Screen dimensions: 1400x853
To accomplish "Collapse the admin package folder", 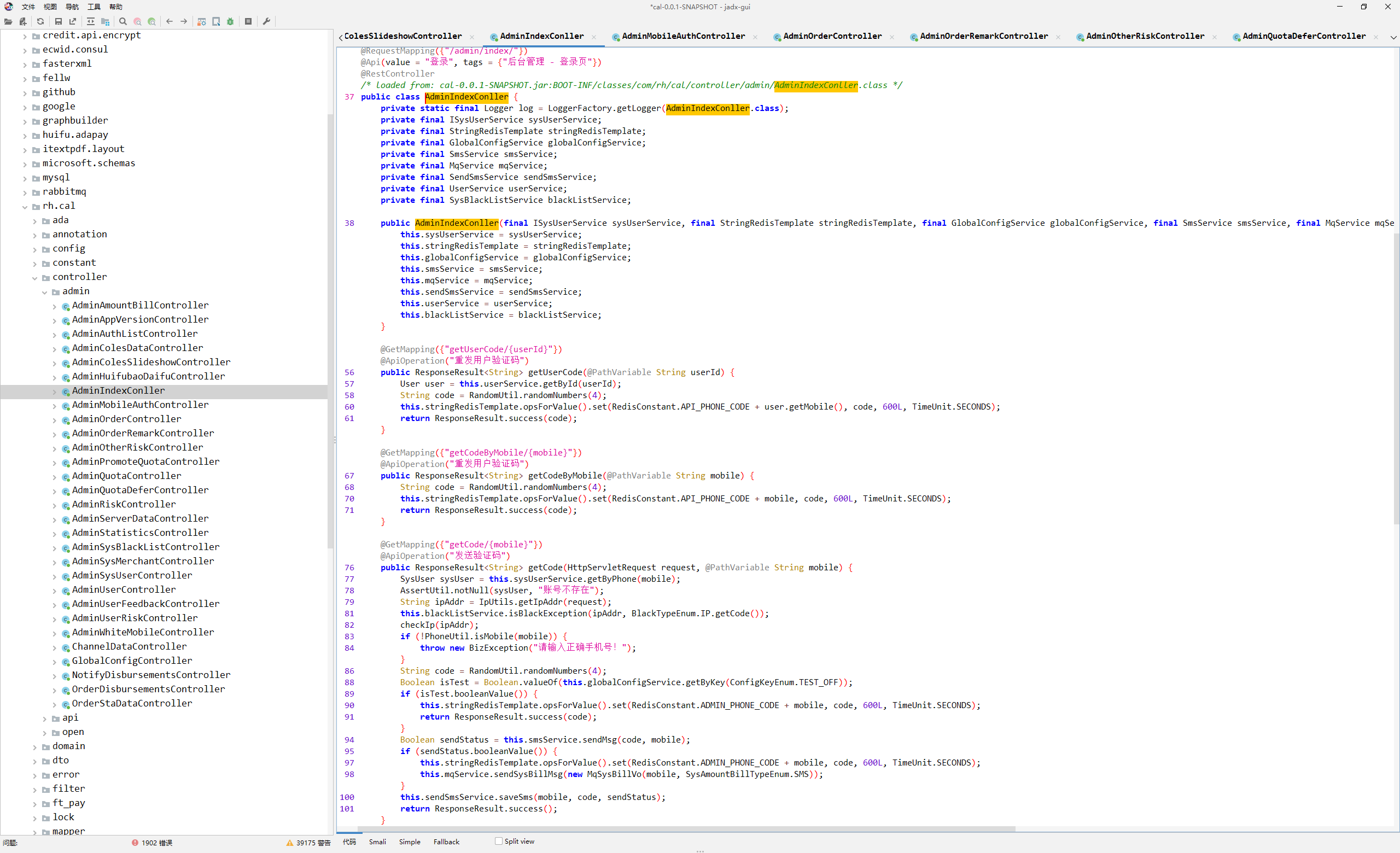I will tap(45, 293).
